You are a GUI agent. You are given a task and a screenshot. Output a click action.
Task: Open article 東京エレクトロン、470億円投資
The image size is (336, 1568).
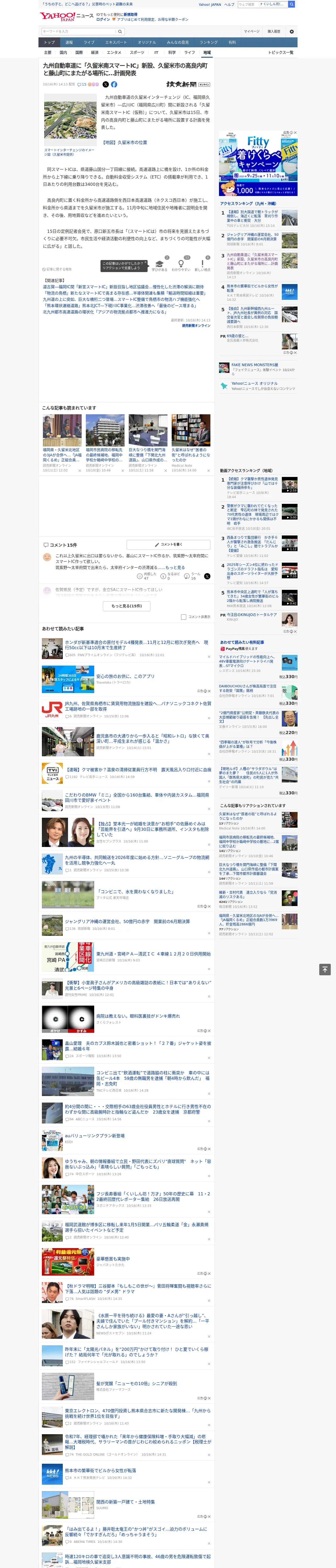coord(138,1413)
